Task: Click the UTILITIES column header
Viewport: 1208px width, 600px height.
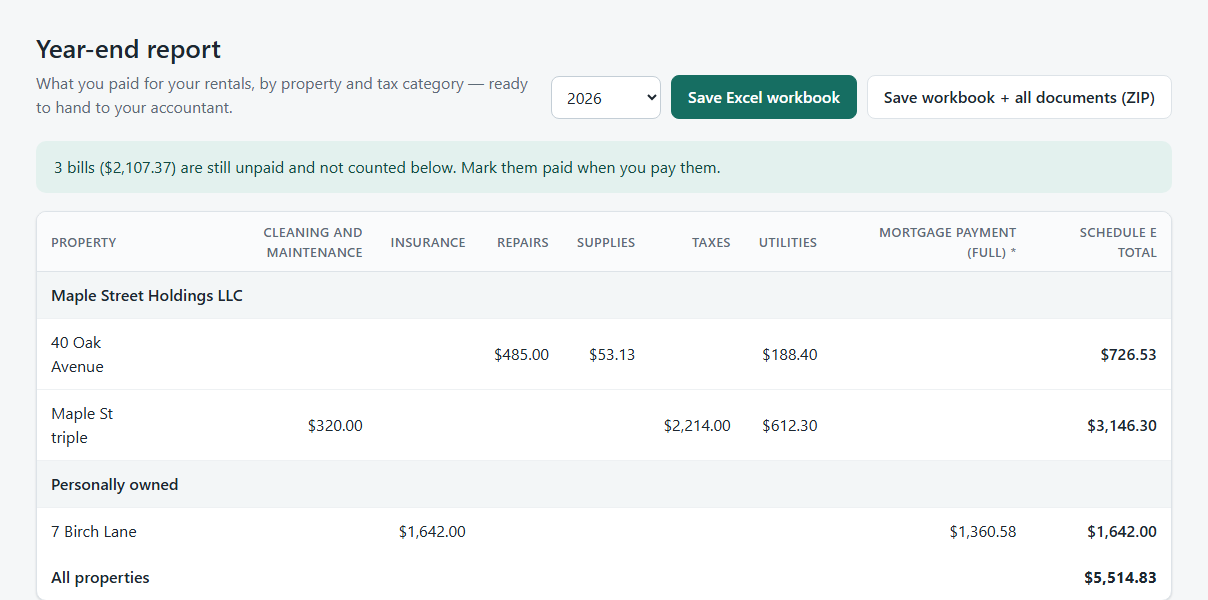Action: (x=788, y=242)
